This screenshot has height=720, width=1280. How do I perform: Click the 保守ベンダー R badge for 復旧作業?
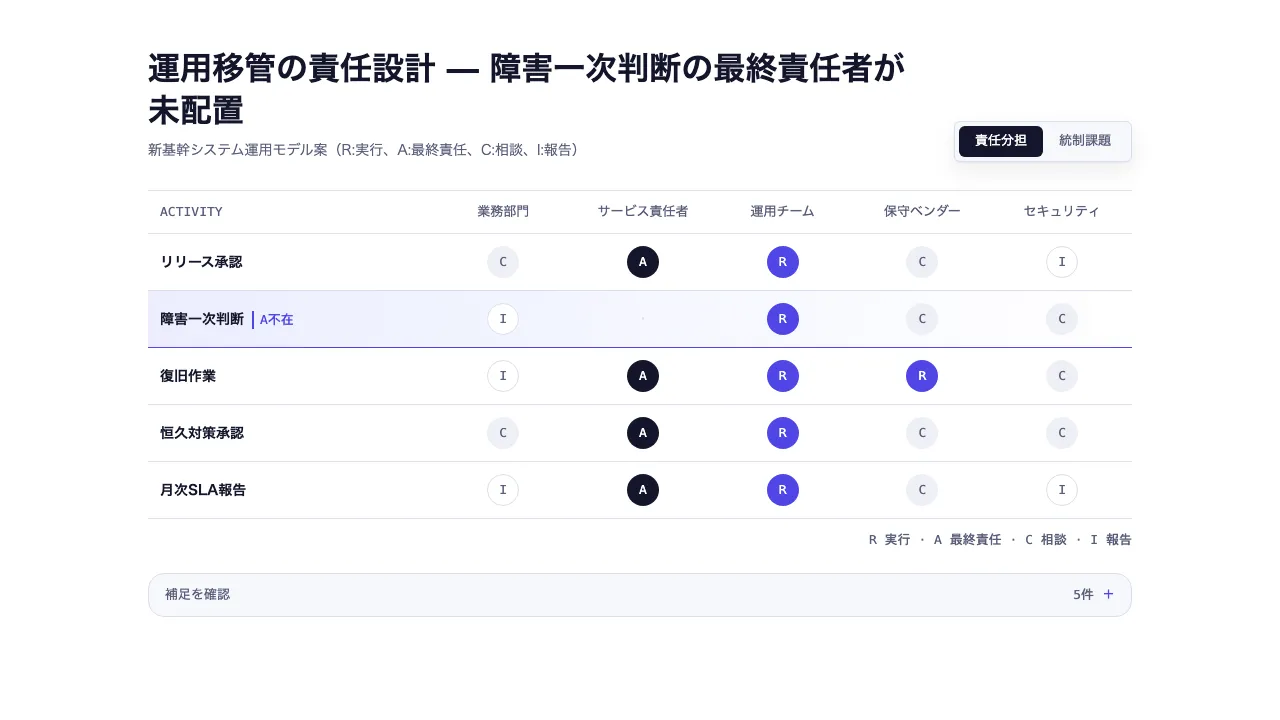pyautogui.click(x=922, y=376)
